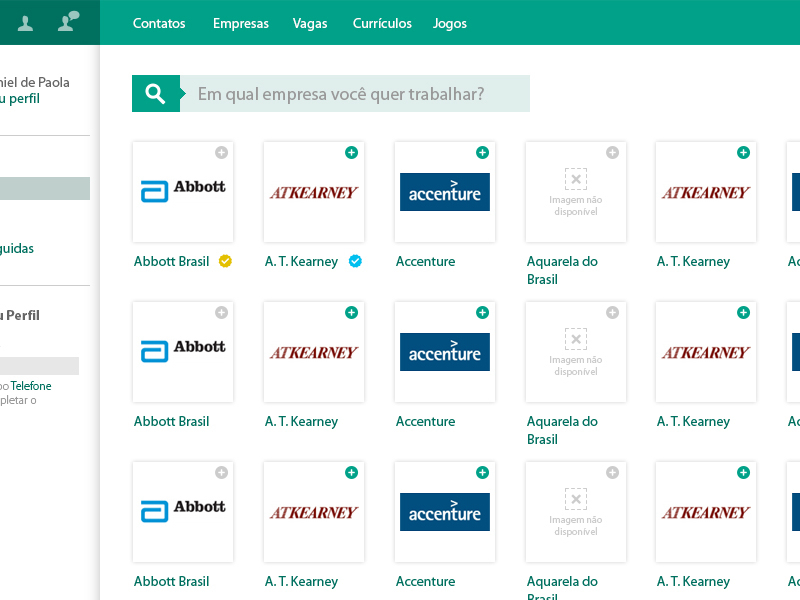Open the middle-row Aquarela do Brasil link
This screenshot has height=600, width=800.
(x=562, y=431)
